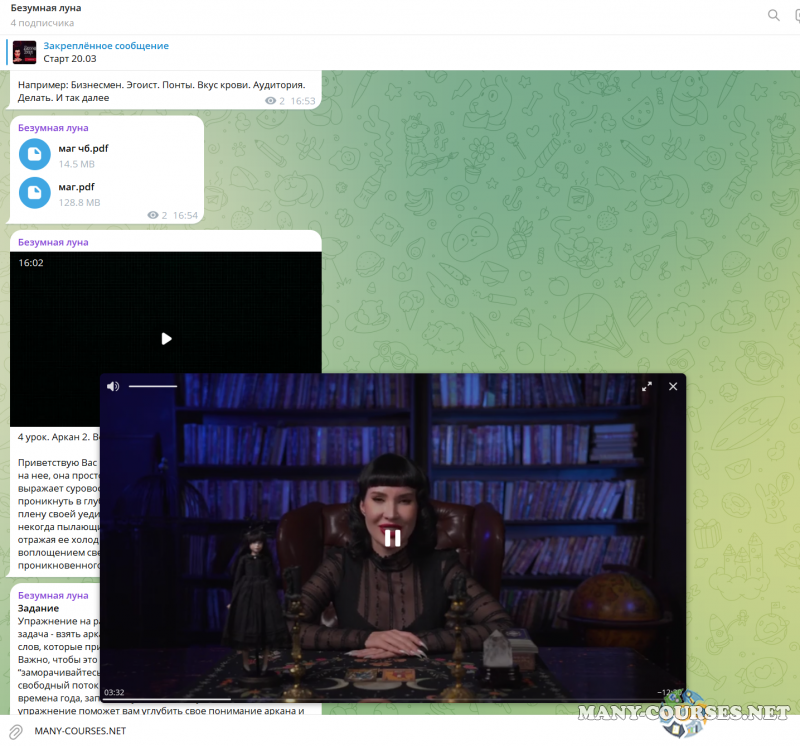Click the video progress bar
800x746 pixels.
[x=300, y=699]
